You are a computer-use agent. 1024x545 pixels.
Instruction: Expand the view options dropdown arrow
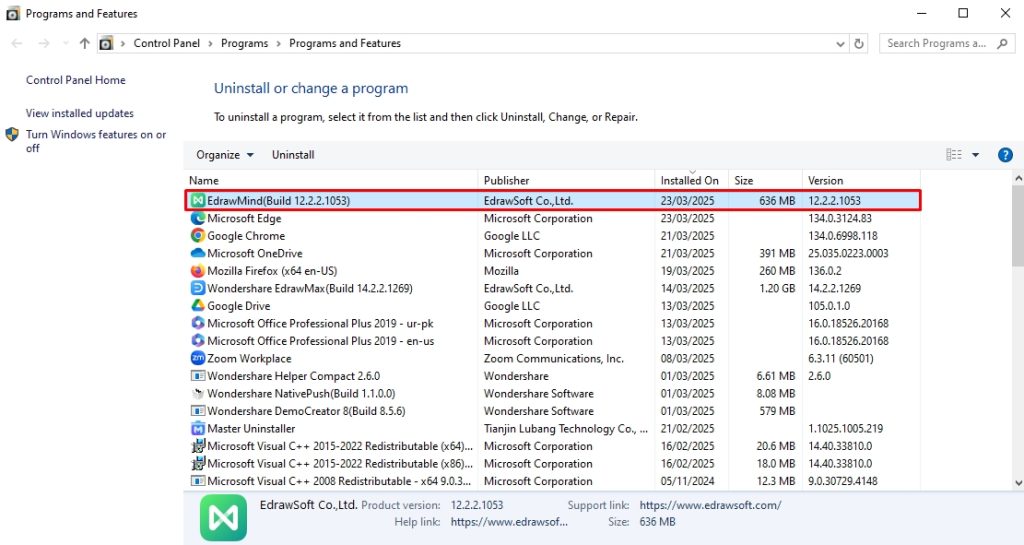click(x=976, y=155)
